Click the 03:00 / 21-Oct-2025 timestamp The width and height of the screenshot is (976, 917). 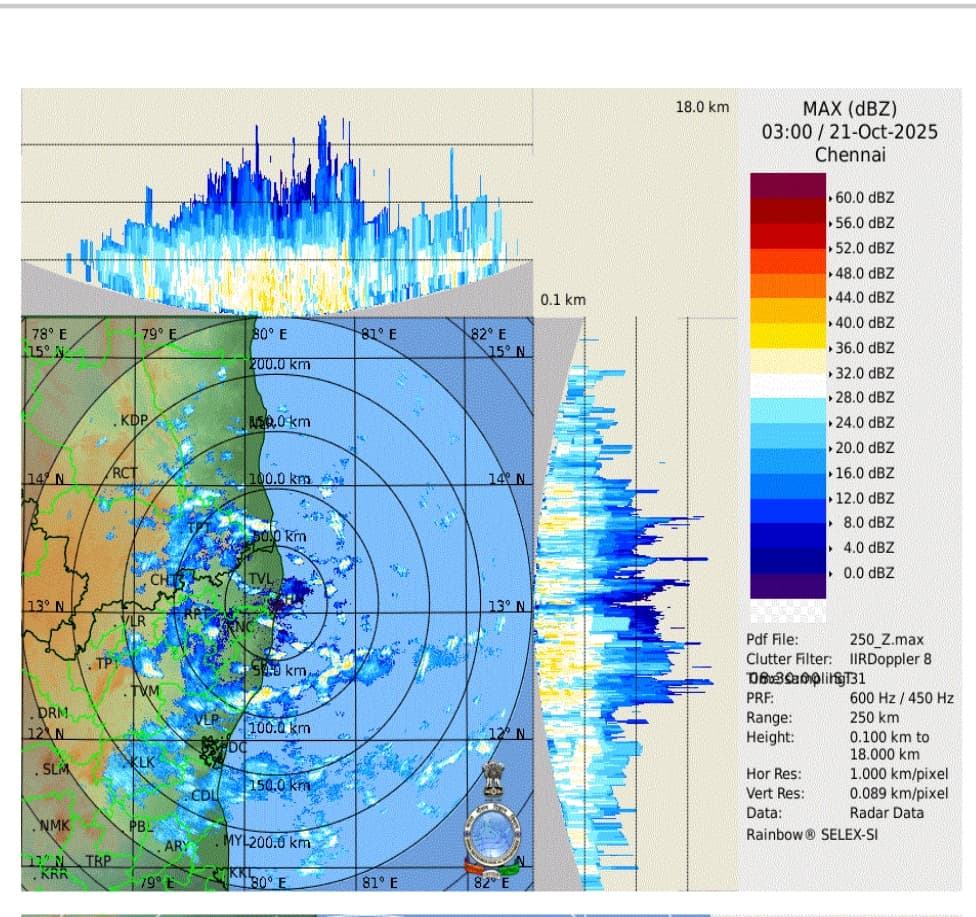pos(849,132)
